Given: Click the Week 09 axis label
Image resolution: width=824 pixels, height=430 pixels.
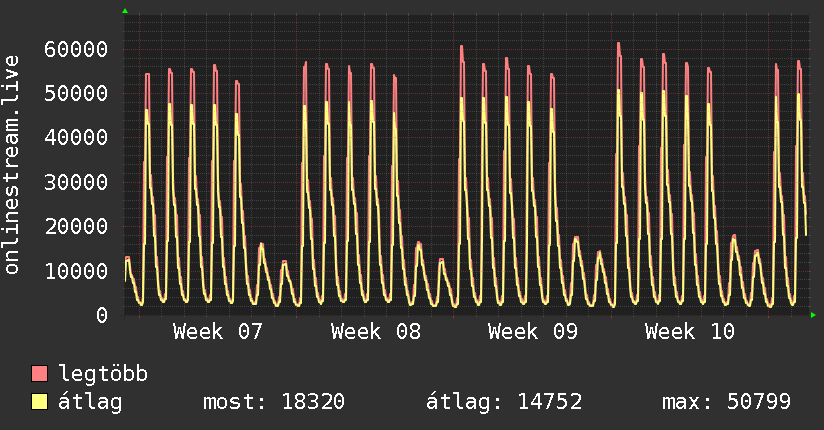Looking at the screenshot, I should coord(533,332).
